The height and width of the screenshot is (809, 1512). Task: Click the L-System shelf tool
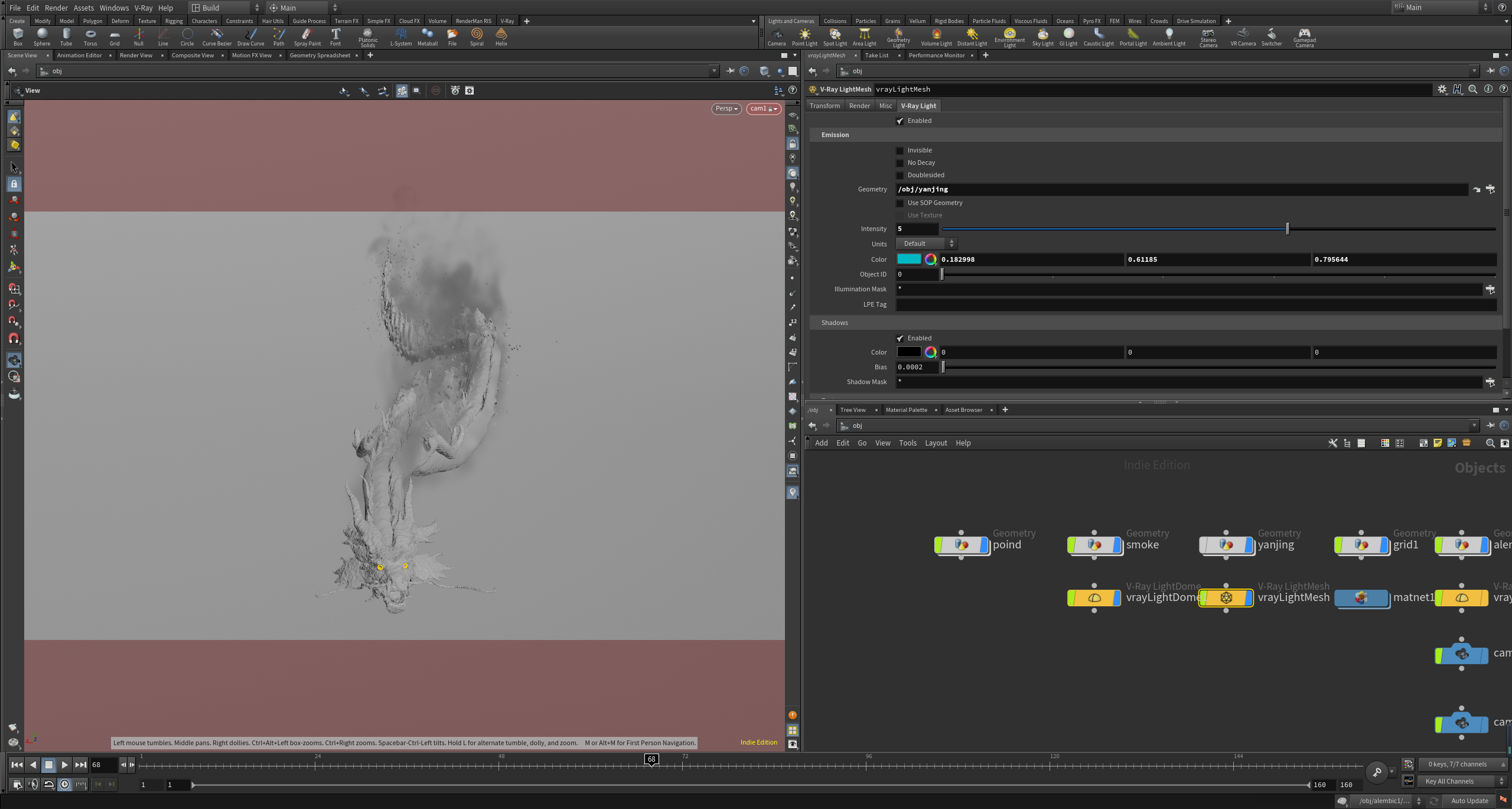(401, 37)
